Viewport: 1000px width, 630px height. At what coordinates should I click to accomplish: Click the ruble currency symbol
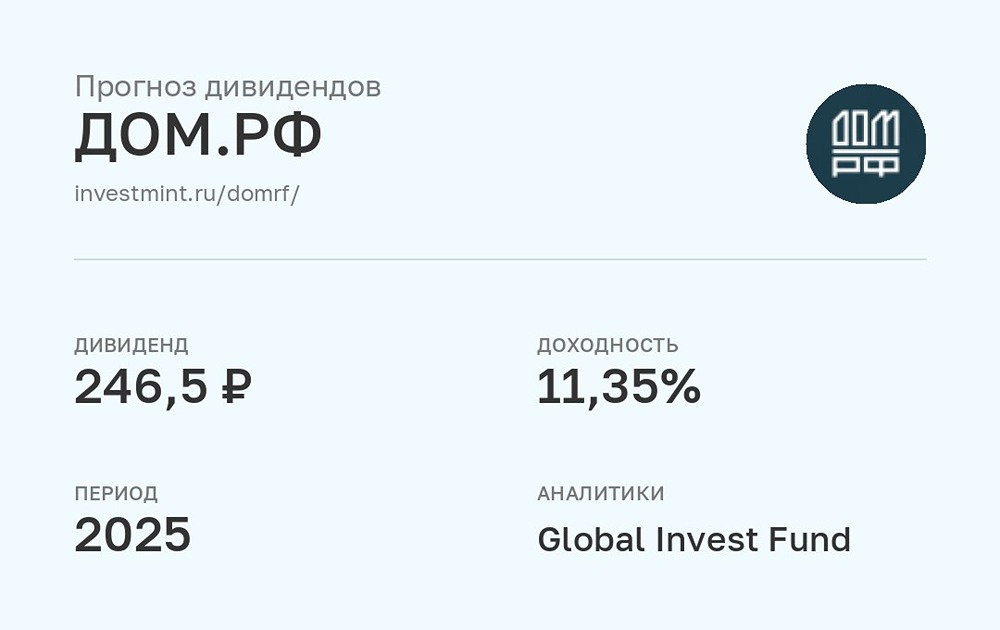point(236,388)
